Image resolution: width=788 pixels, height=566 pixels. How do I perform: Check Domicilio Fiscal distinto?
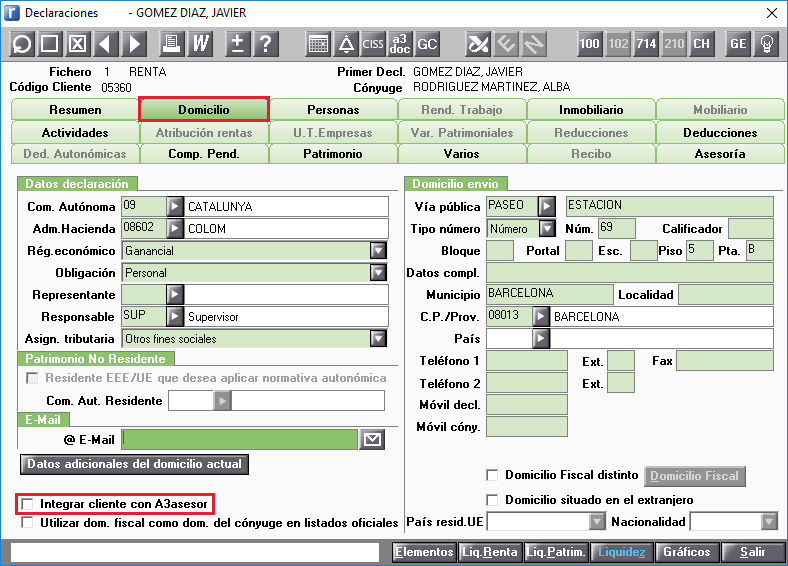tap(492, 475)
